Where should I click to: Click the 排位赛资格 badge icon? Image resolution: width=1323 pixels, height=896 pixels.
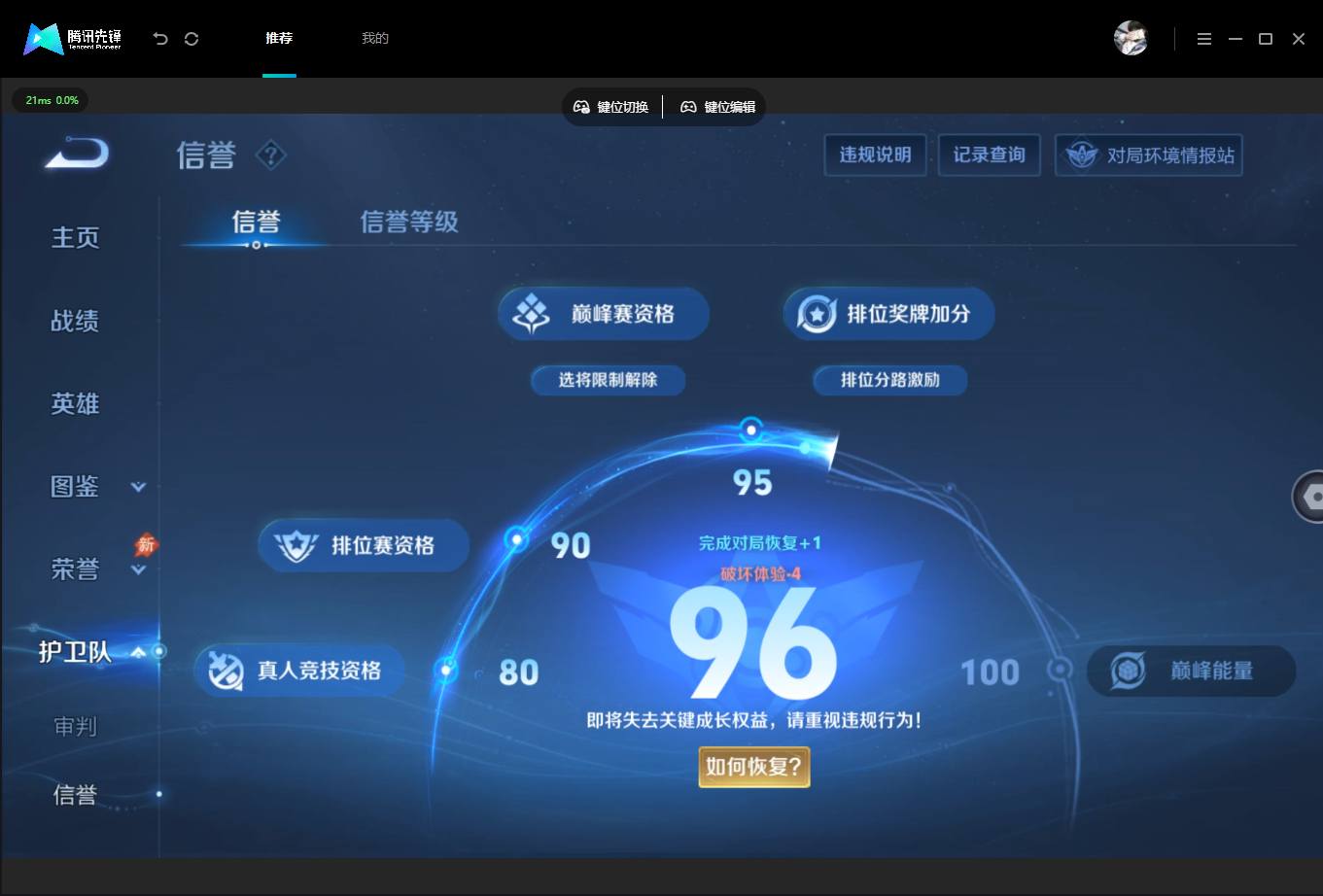click(296, 546)
